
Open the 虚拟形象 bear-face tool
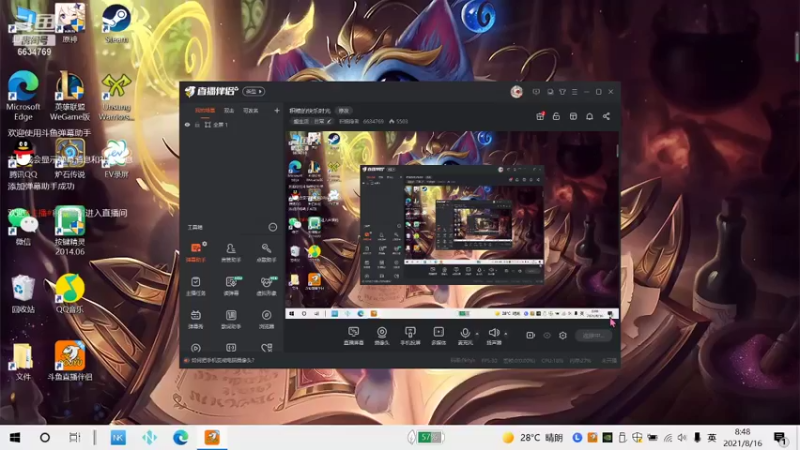pyautogui.click(x=266, y=286)
